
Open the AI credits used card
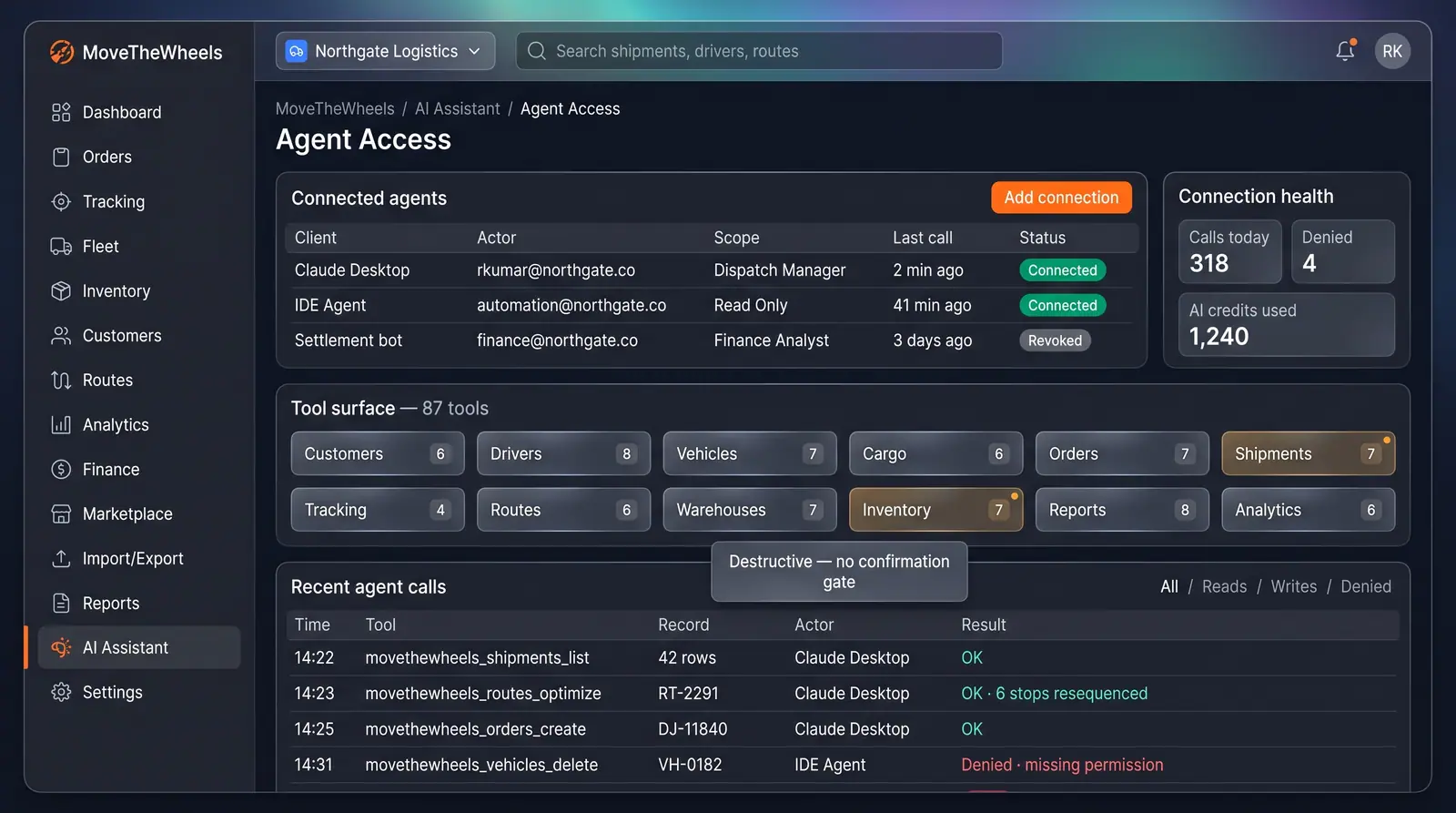(x=1287, y=324)
